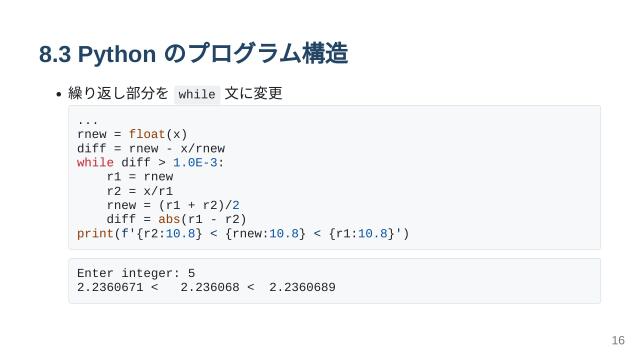
Task: Click the inline "while" code label
Action: pos(197,94)
